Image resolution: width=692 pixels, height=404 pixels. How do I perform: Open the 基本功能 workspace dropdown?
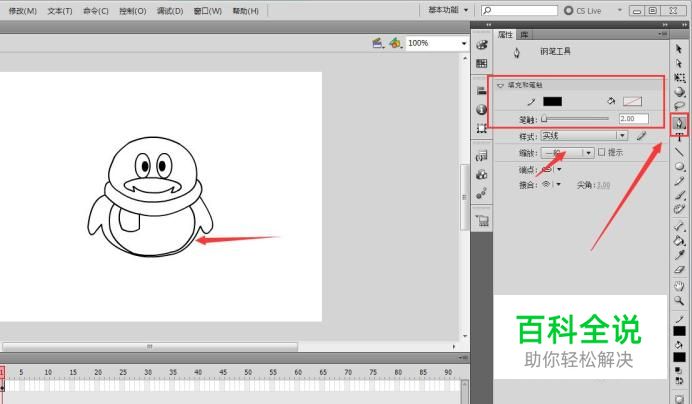click(448, 10)
